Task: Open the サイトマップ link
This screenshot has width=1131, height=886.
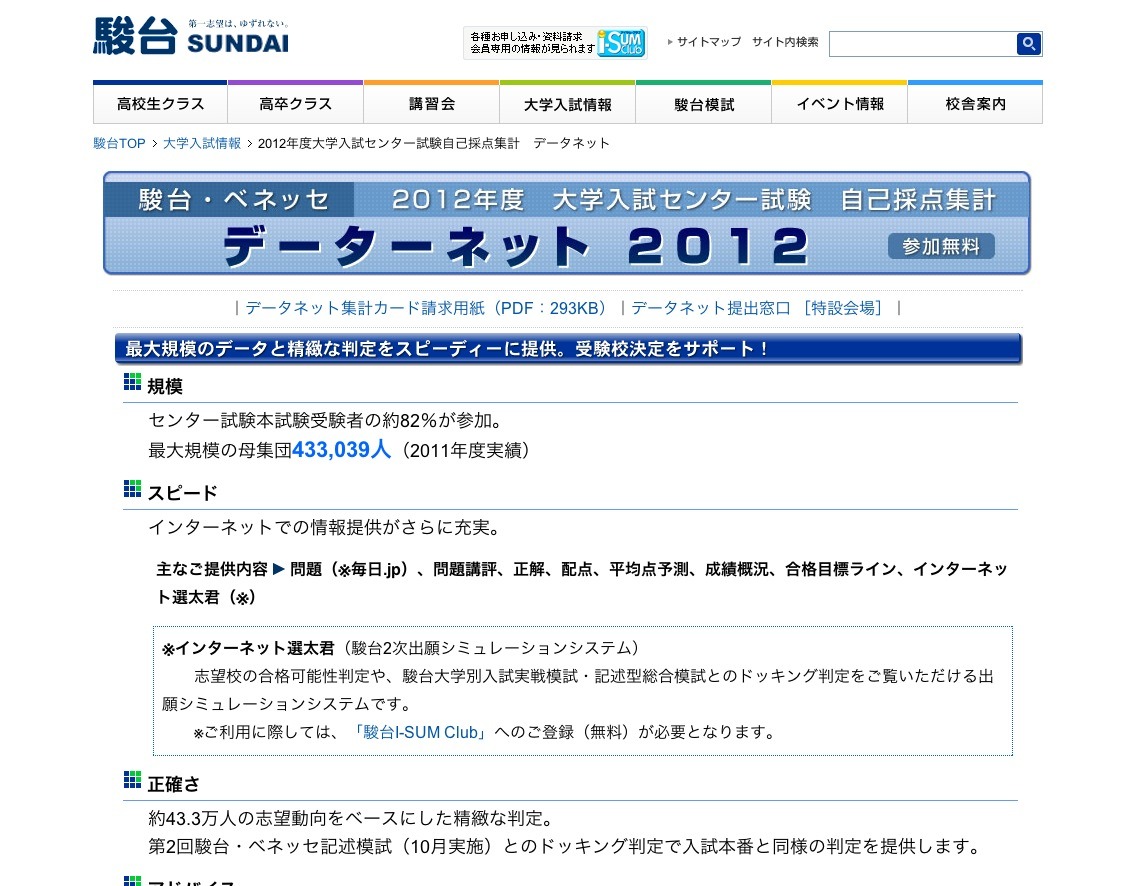Action: 708,42
